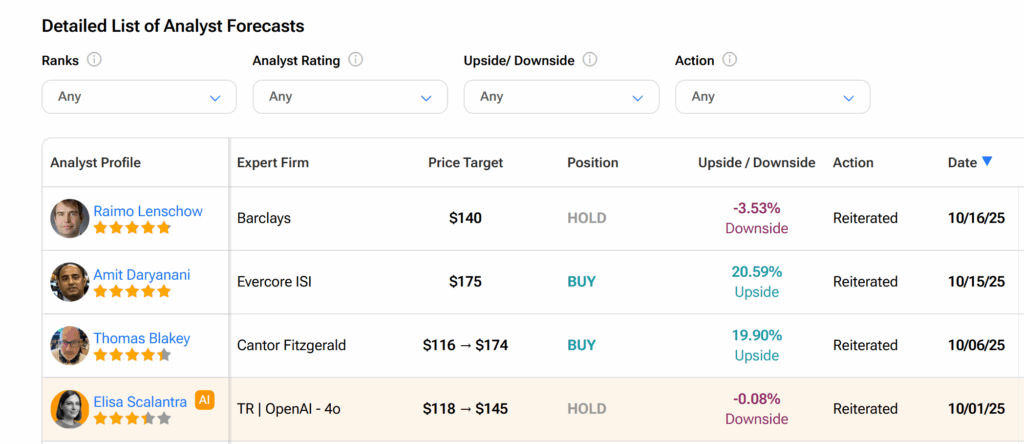Screen dimensions: 1024x444
Task: Open Elisa Scalantra's profile link
Action: click(140, 402)
